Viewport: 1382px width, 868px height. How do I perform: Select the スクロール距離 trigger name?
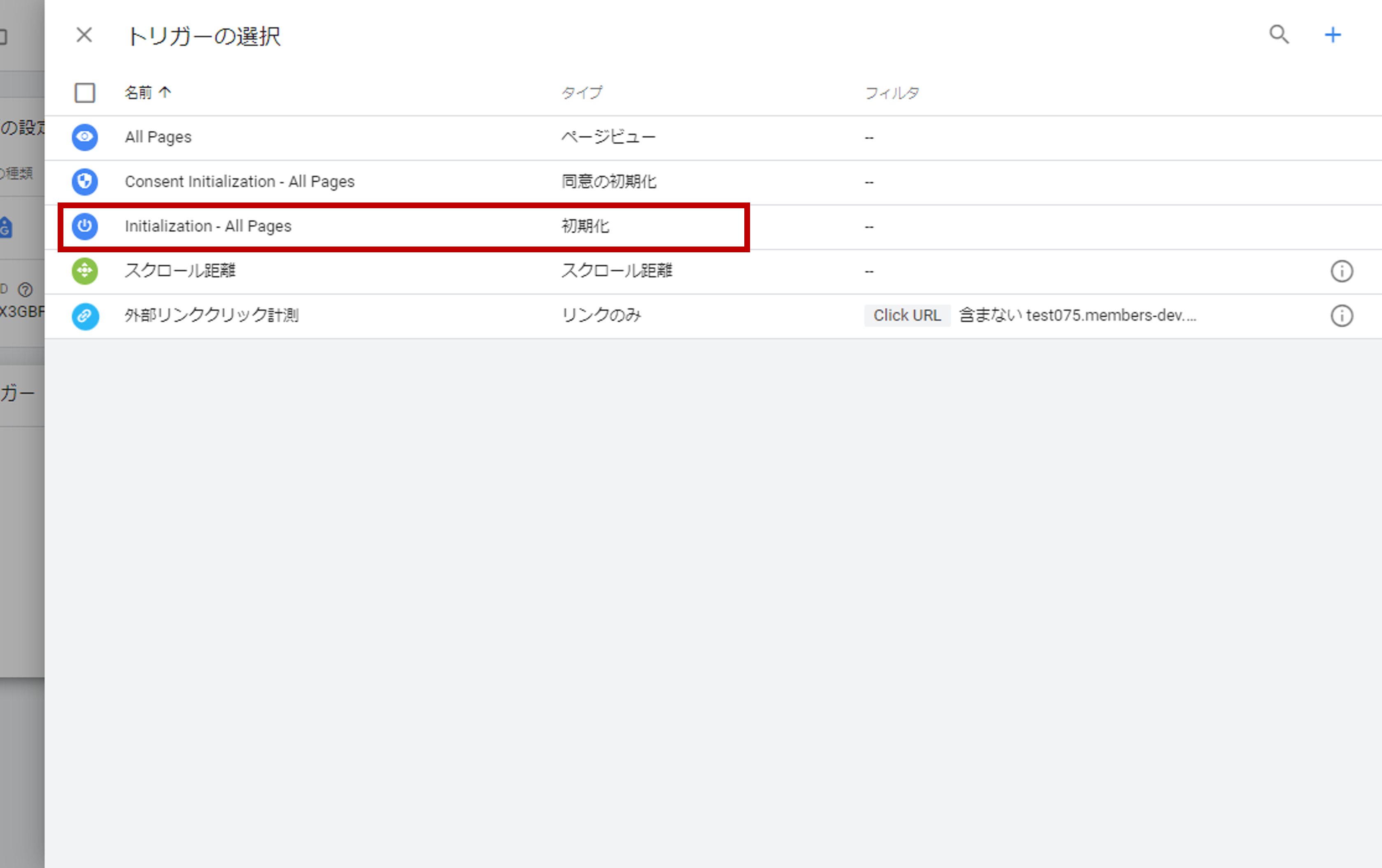click(180, 271)
